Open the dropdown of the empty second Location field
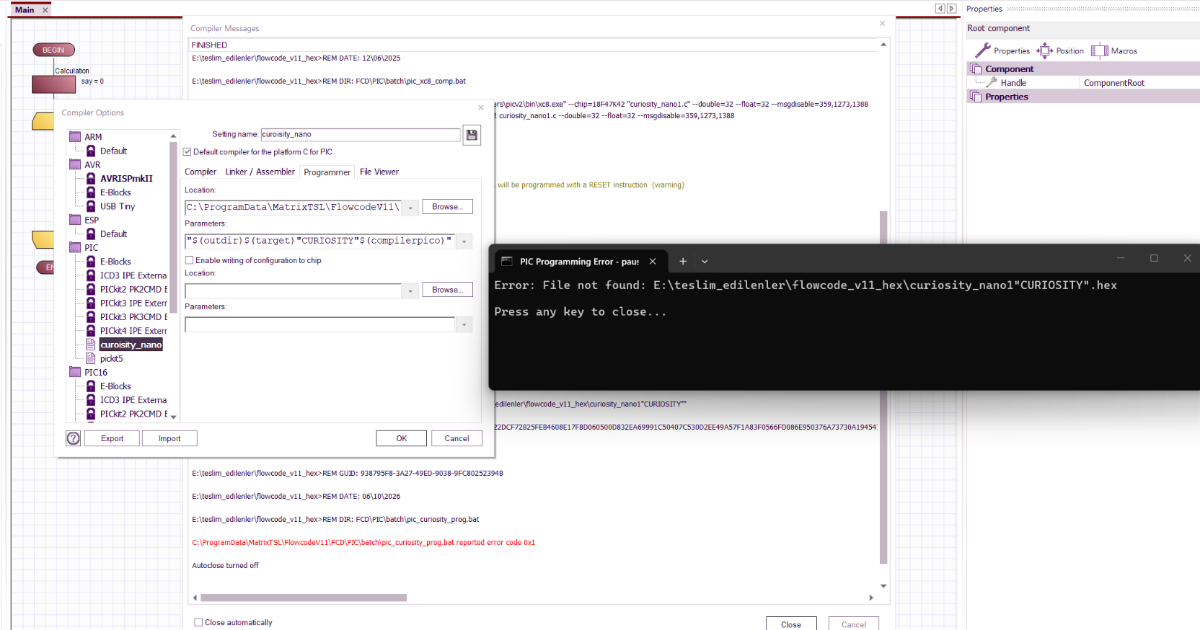1200x630 pixels. click(x=412, y=290)
